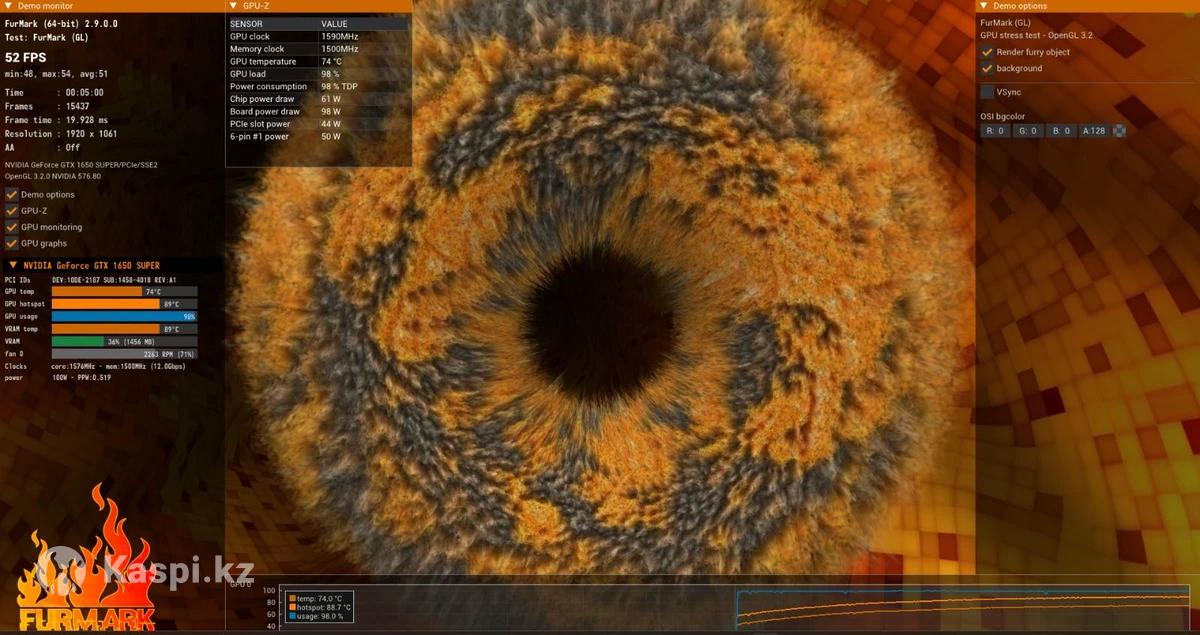Click the A:128 alpha value field
The width and height of the screenshot is (1200, 635).
pyautogui.click(x=1094, y=131)
